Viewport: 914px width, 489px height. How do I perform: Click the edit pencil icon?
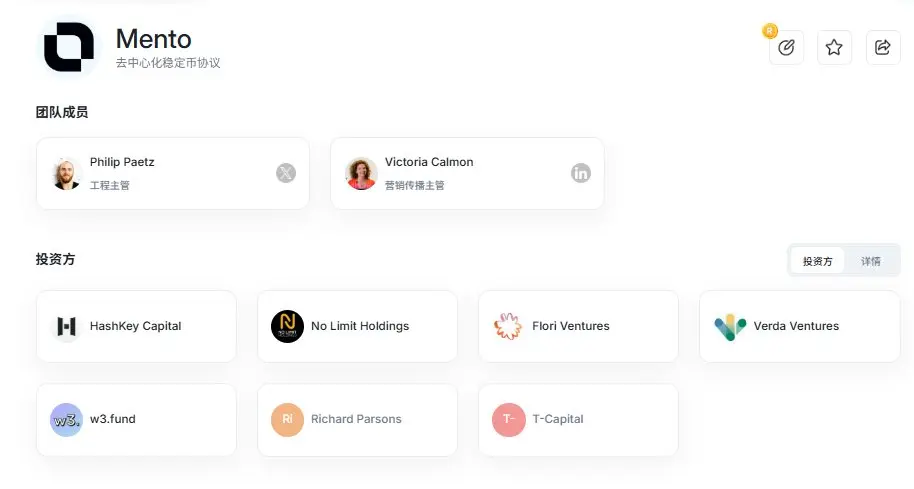tap(786, 47)
